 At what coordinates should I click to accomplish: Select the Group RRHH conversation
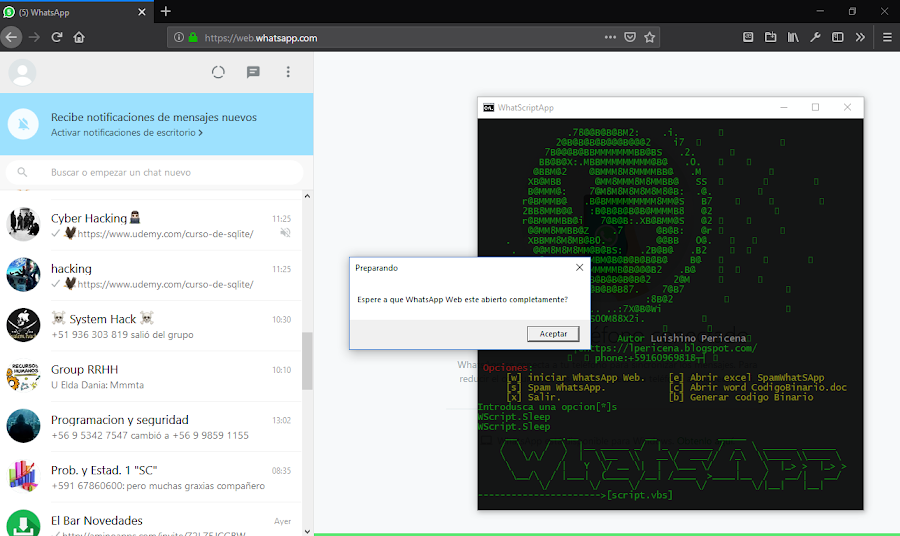[151, 376]
